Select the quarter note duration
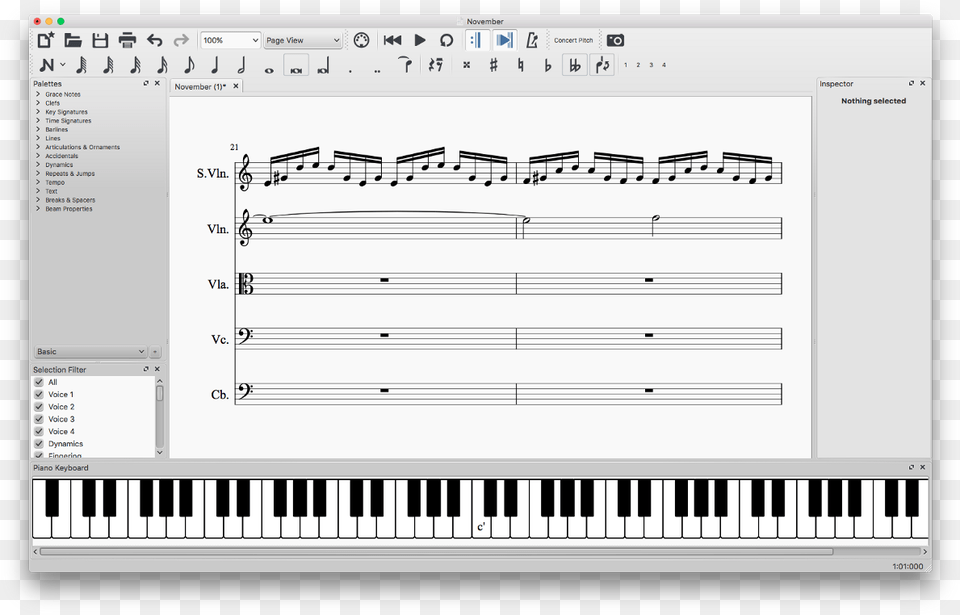This screenshot has height=615, width=960. (215, 65)
